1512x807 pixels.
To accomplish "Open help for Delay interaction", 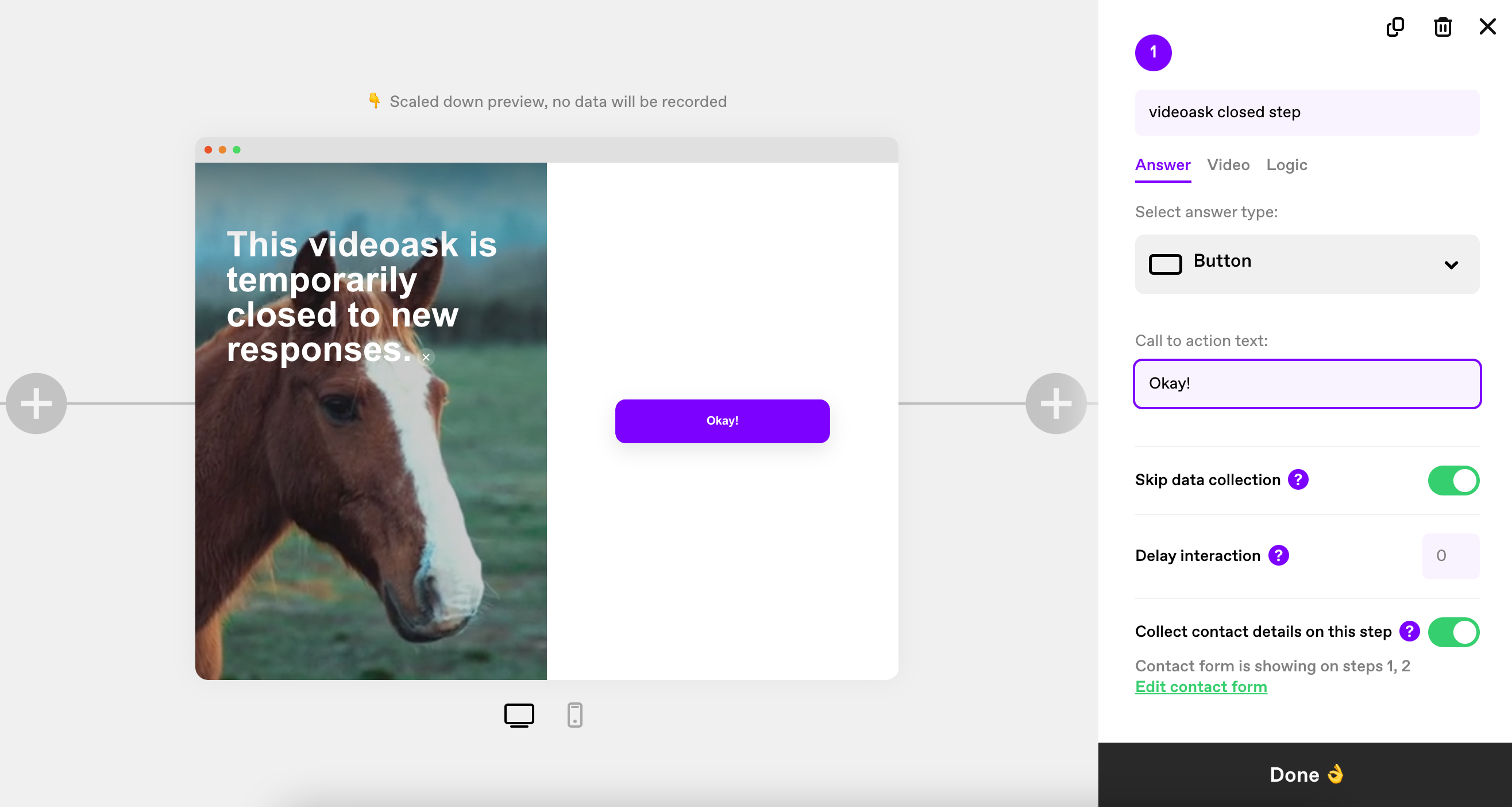I will click(x=1278, y=556).
